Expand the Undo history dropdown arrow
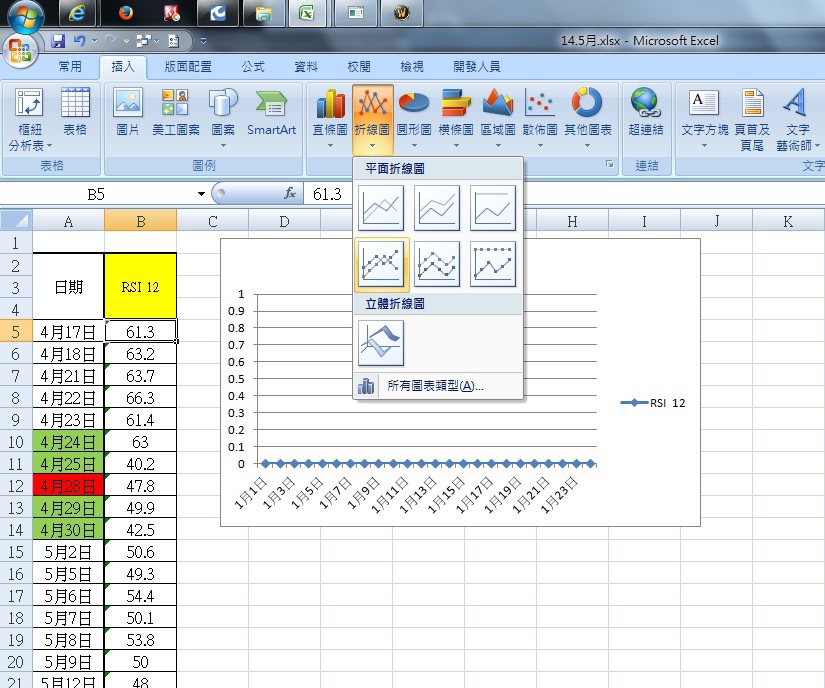The height and width of the screenshot is (688, 825). point(95,41)
